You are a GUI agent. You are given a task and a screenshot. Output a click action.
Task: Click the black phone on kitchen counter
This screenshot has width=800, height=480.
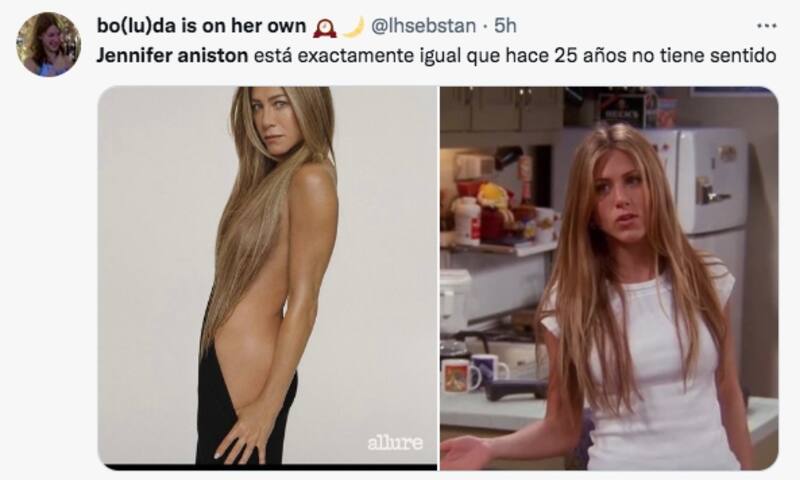click(x=516, y=390)
